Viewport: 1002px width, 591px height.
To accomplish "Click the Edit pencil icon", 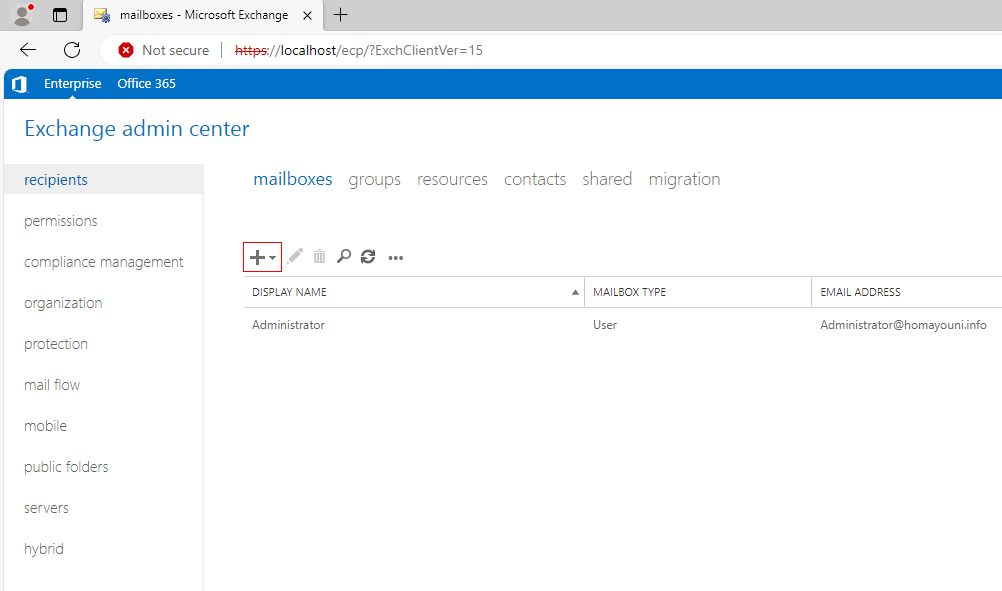I will point(295,257).
